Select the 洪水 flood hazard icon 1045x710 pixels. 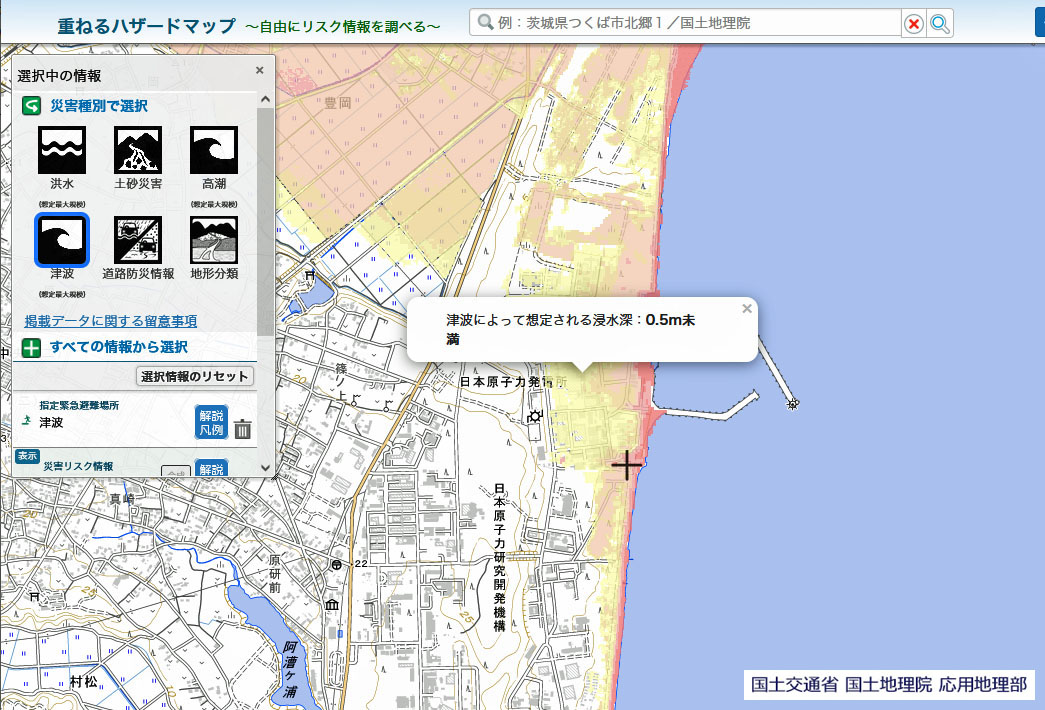pos(62,151)
